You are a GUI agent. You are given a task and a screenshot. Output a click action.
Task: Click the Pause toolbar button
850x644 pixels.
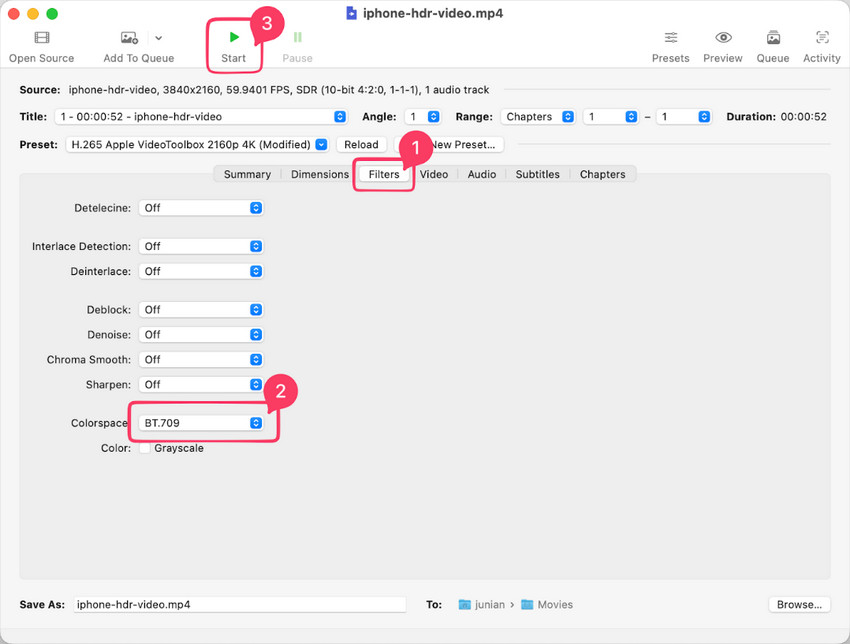[297, 46]
